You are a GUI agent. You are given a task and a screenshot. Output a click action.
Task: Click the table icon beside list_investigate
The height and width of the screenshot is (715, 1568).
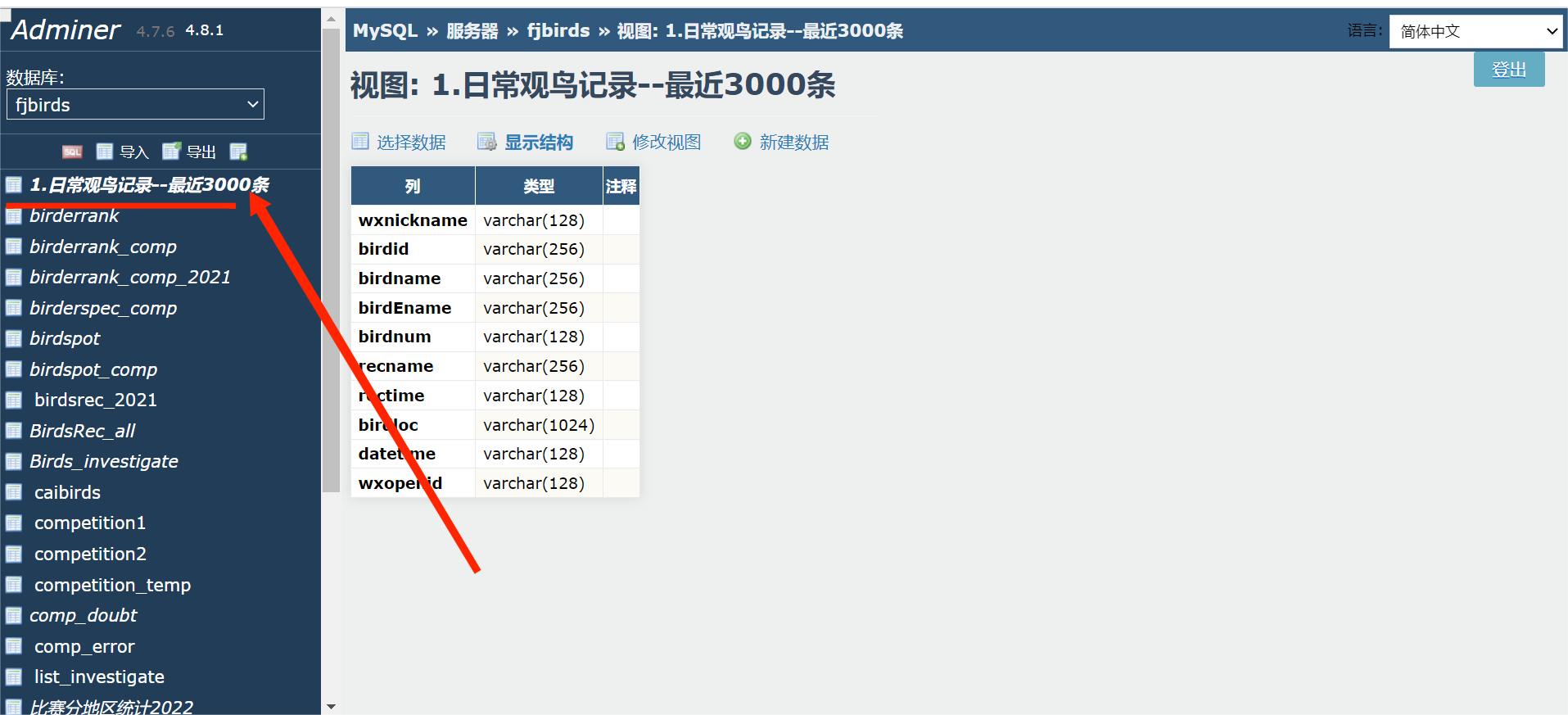(14, 677)
